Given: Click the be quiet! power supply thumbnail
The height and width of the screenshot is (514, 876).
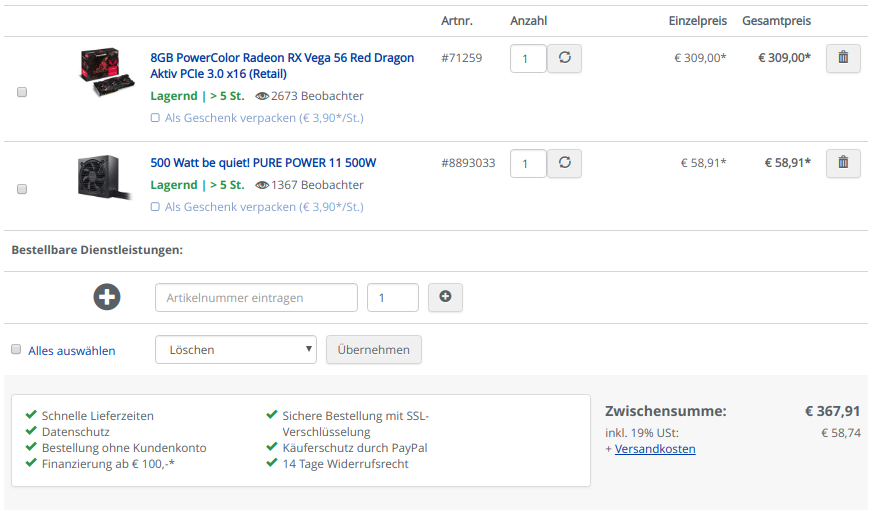Looking at the screenshot, I should tap(104, 177).
